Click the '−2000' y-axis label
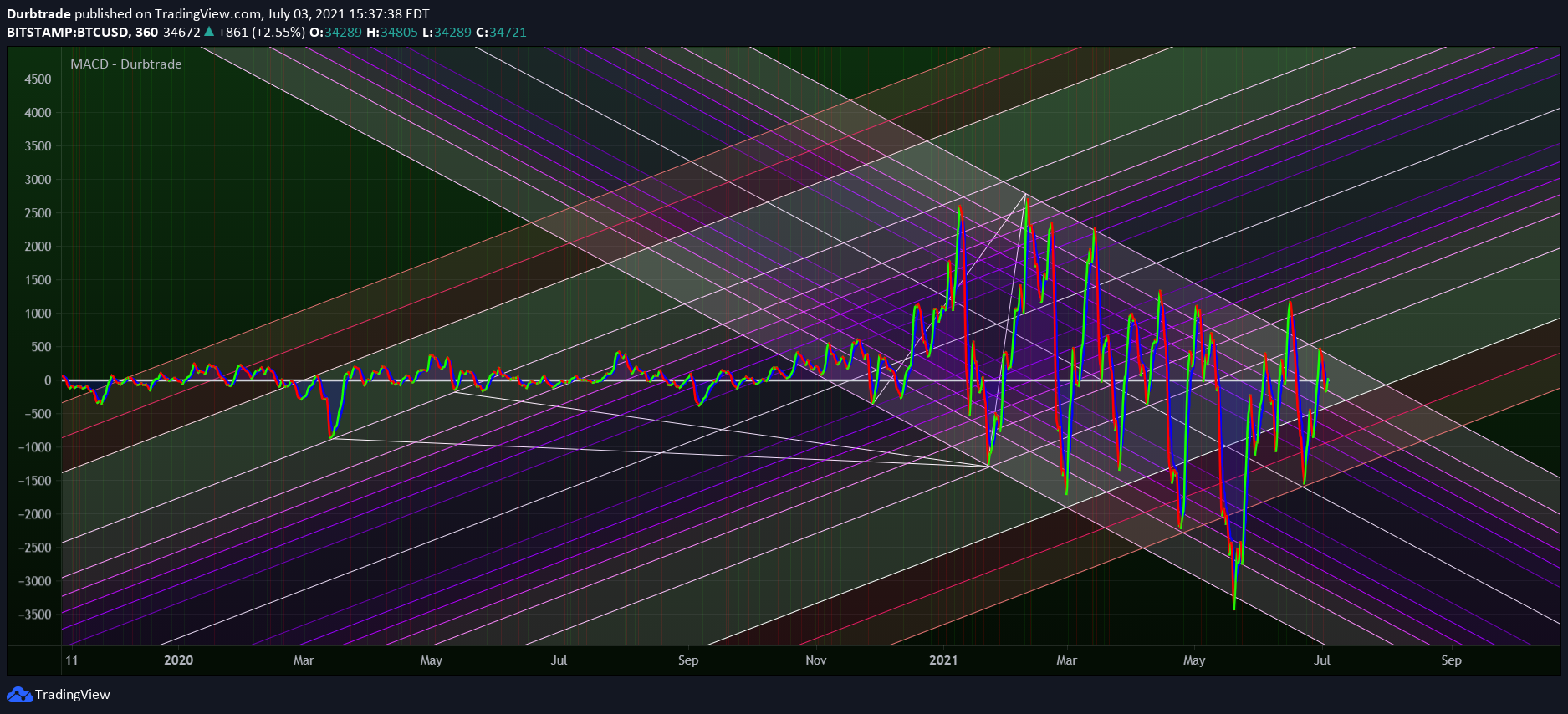Viewport: 1568px width, 714px height. 34,514
